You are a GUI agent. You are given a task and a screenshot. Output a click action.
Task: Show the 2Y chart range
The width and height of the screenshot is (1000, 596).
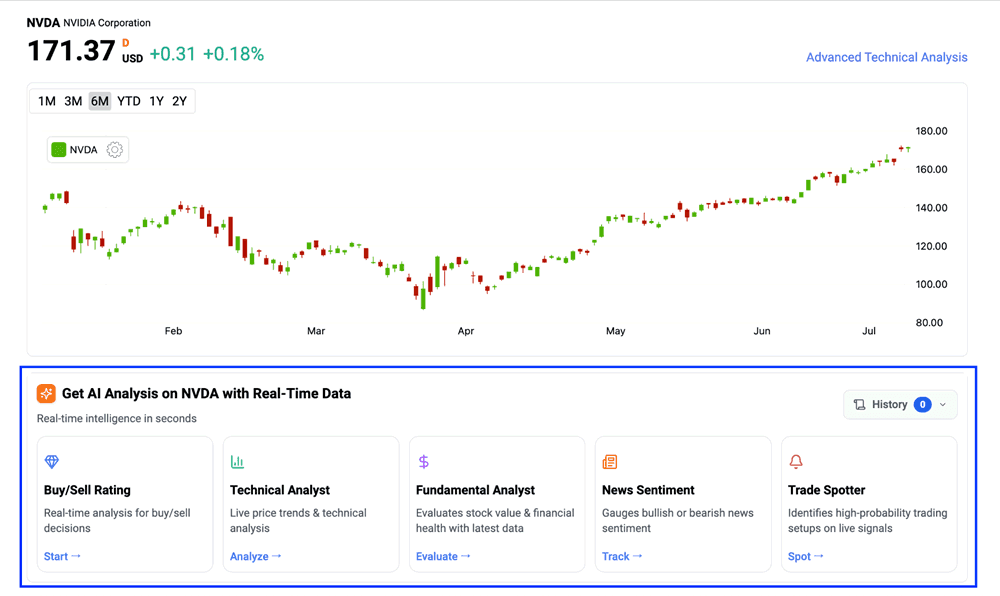[179, 101]
